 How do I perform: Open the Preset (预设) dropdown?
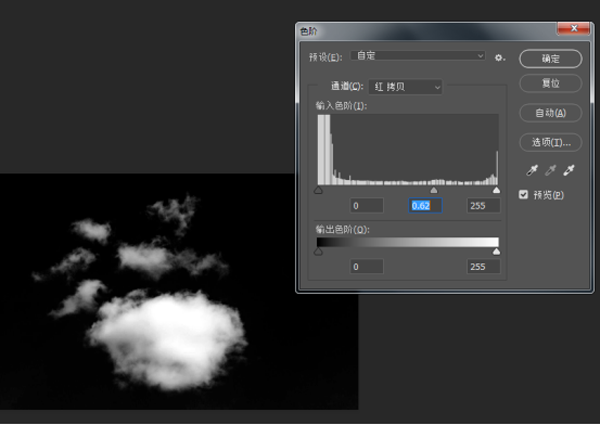pyautogui.click(x=418, y=56)
